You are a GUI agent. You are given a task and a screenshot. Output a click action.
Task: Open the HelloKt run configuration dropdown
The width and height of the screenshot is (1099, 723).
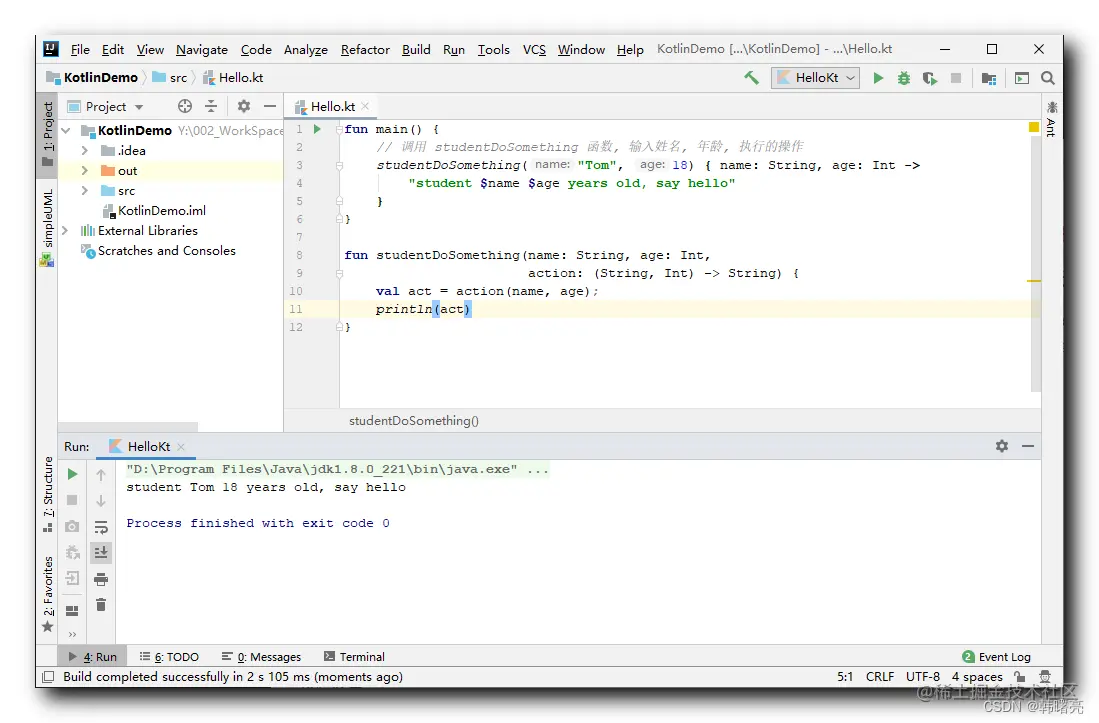(815, 78)
